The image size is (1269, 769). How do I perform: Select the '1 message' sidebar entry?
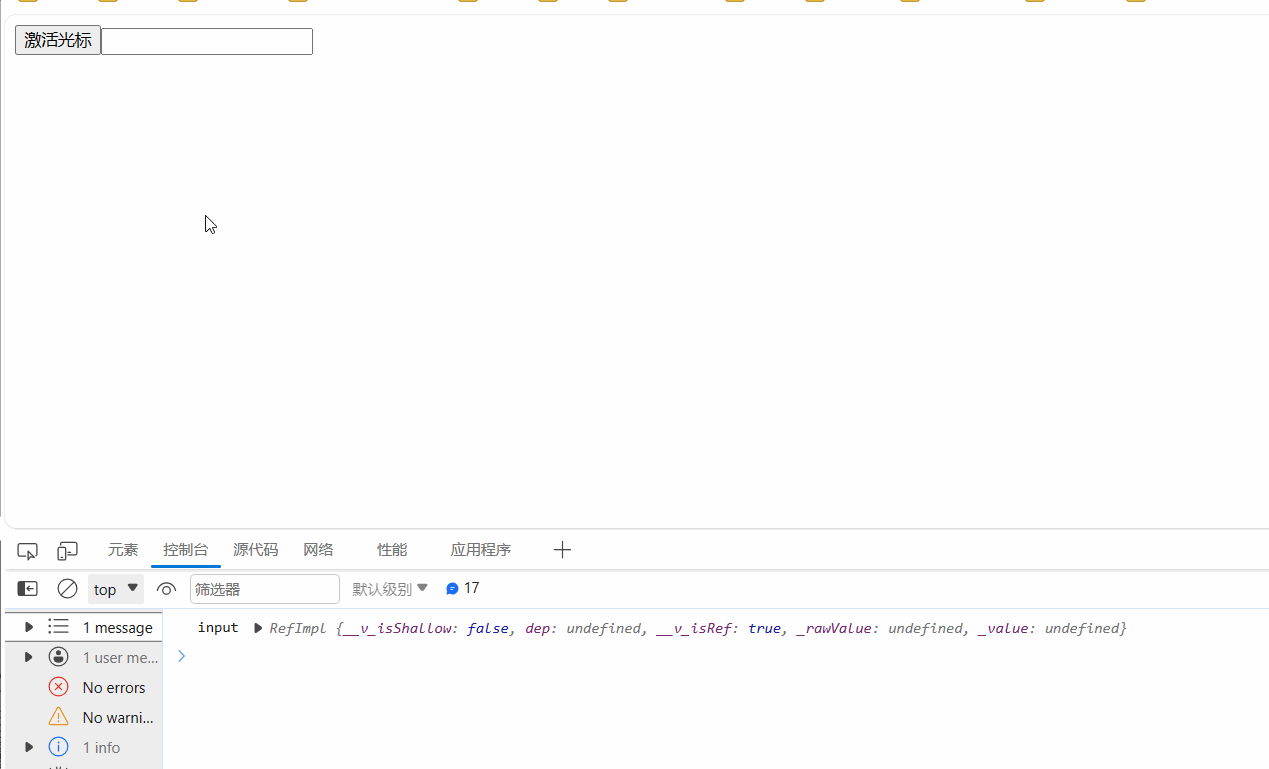pos(117,627)
